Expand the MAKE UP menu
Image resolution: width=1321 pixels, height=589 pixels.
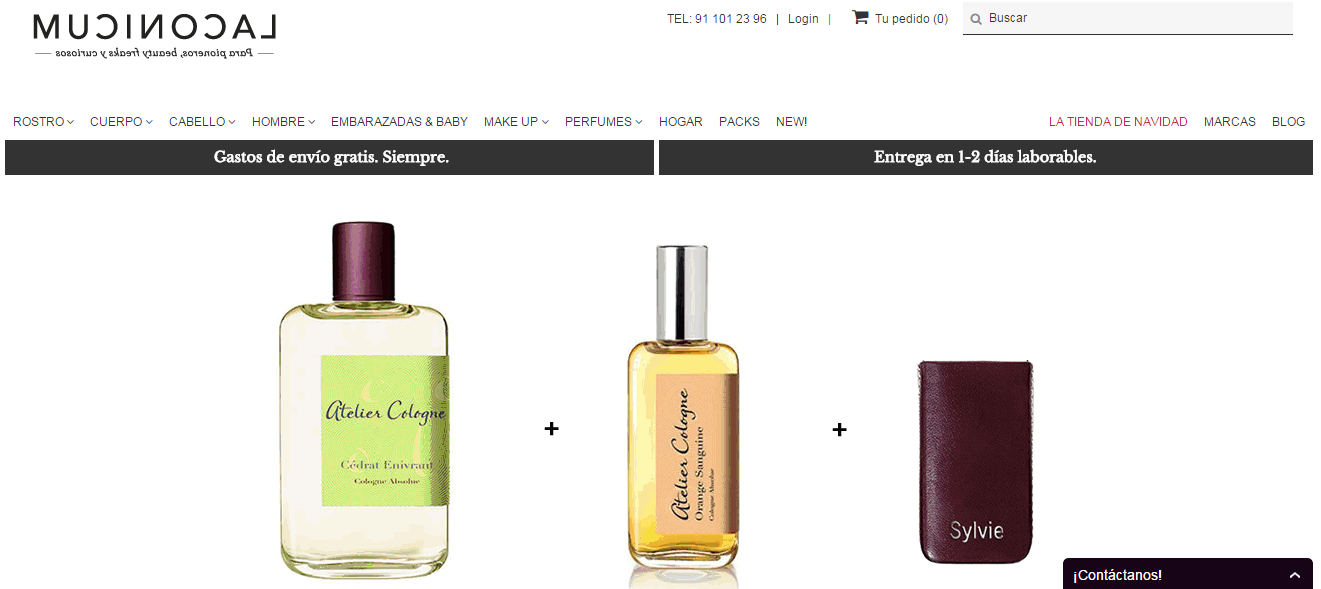[x=516, y=122]
